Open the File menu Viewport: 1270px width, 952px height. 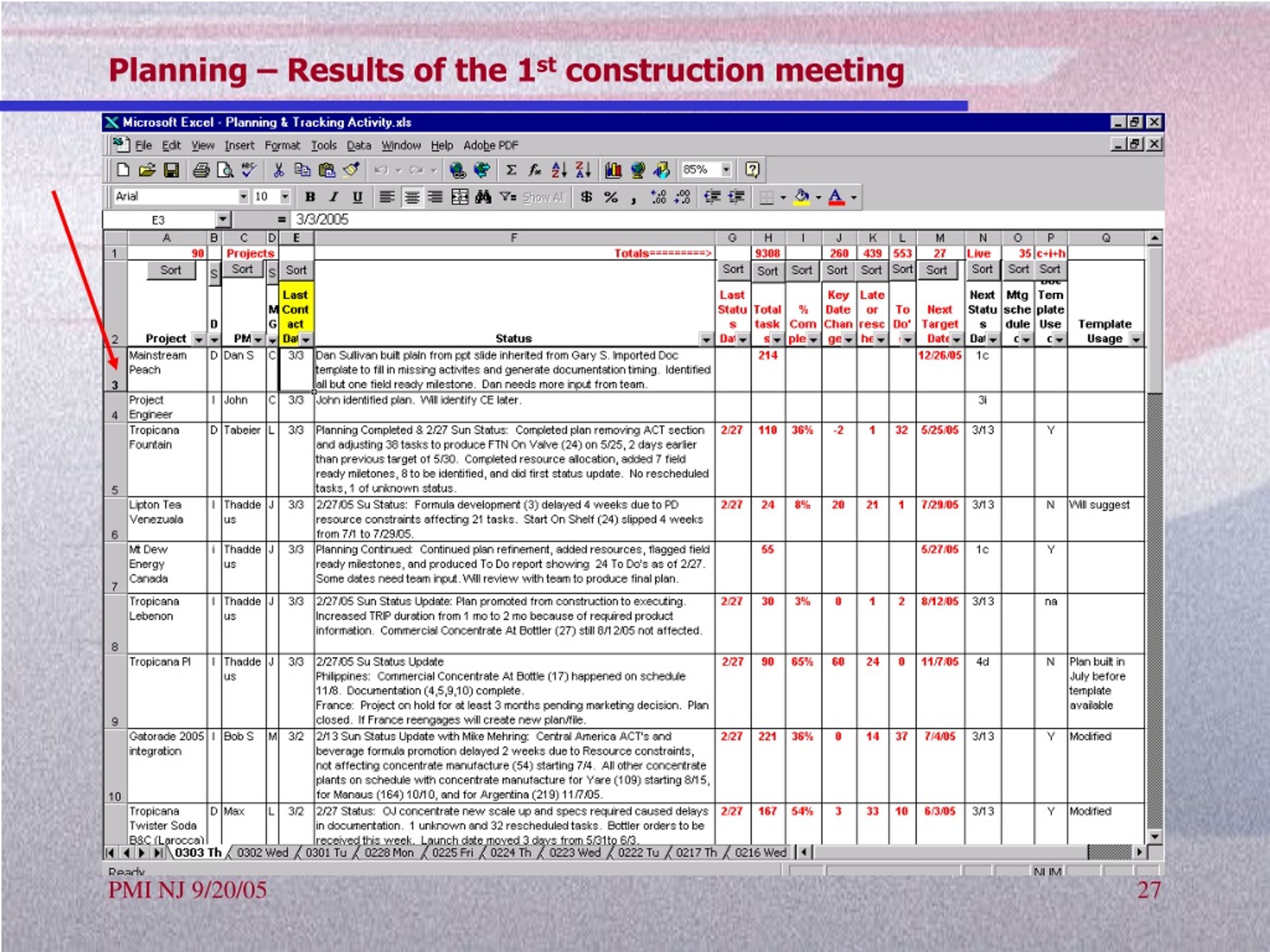tap(143, 146)
